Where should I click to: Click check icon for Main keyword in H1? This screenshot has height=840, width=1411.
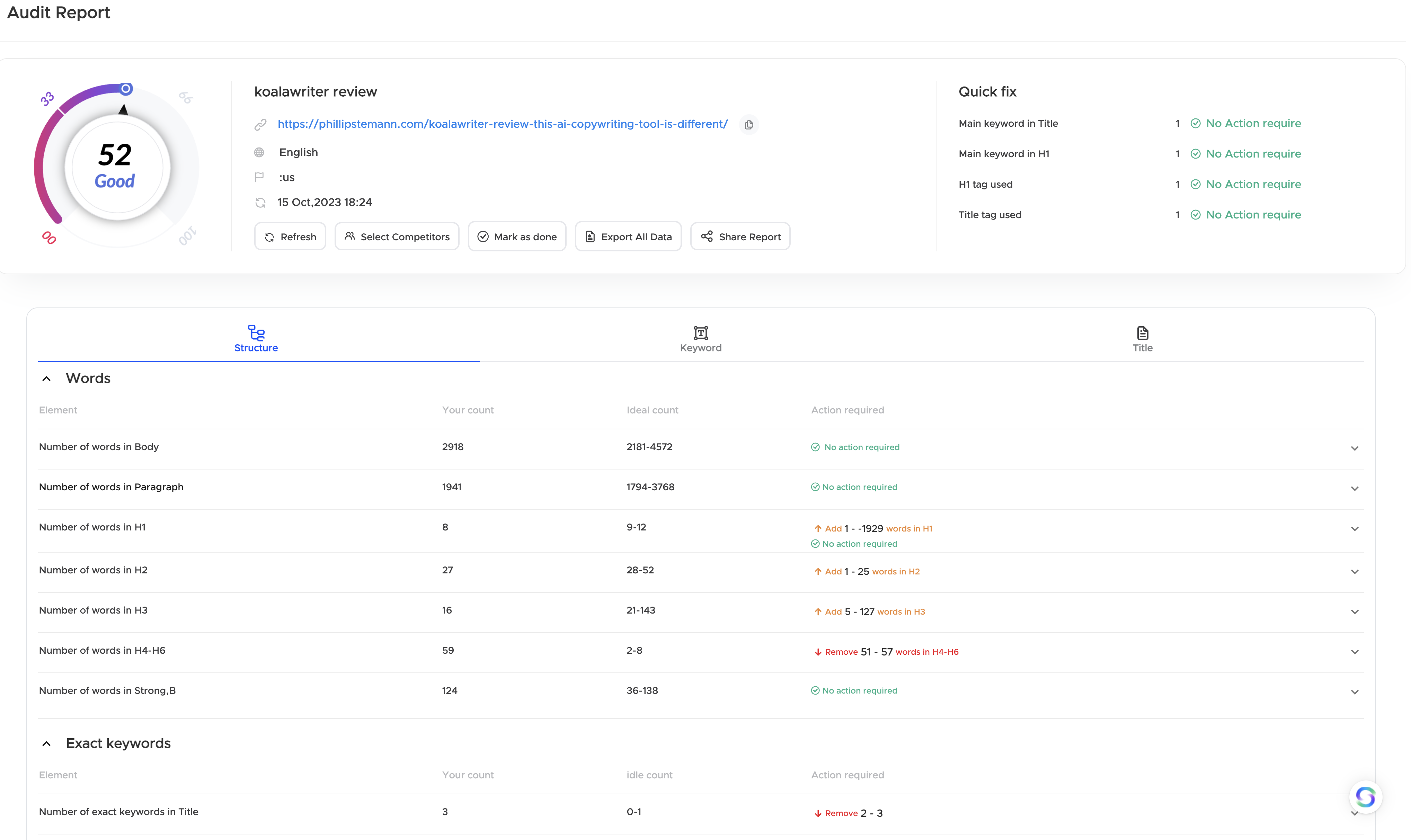click(1195, 154)
